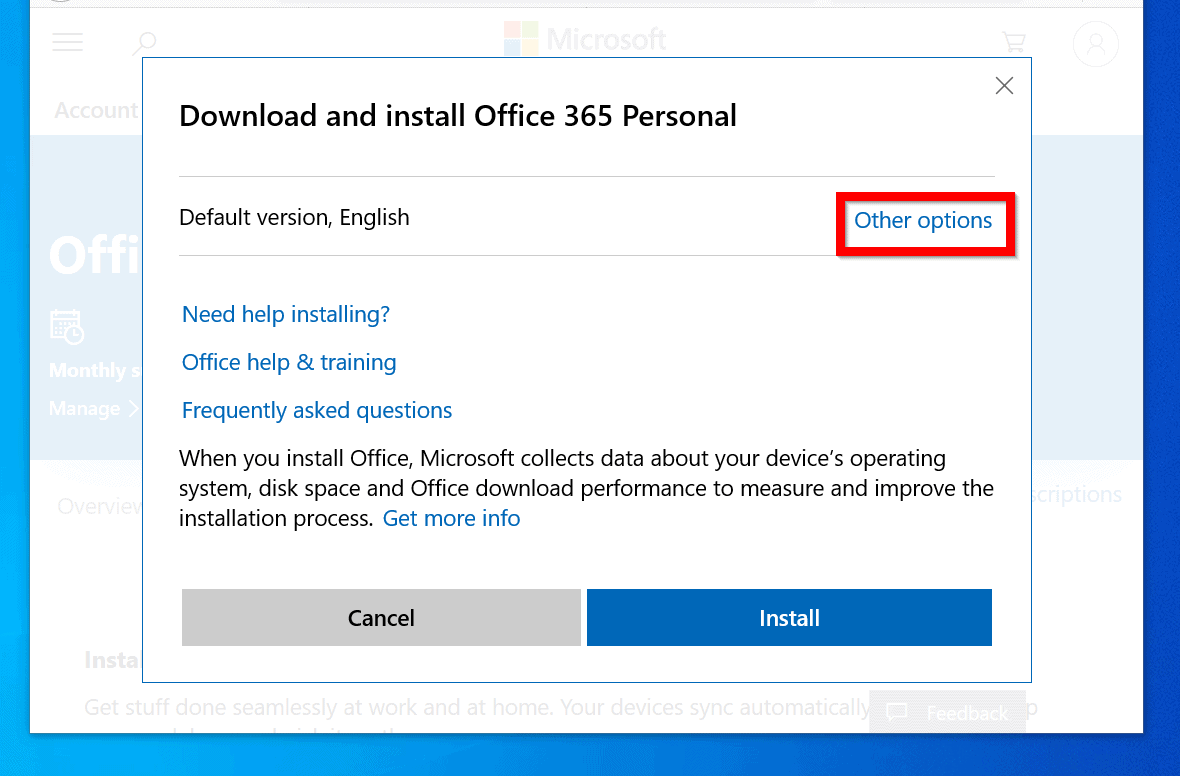1180x776 pixels.
Task: Open the shopping cart
Action: click(x=1014, y=42)
